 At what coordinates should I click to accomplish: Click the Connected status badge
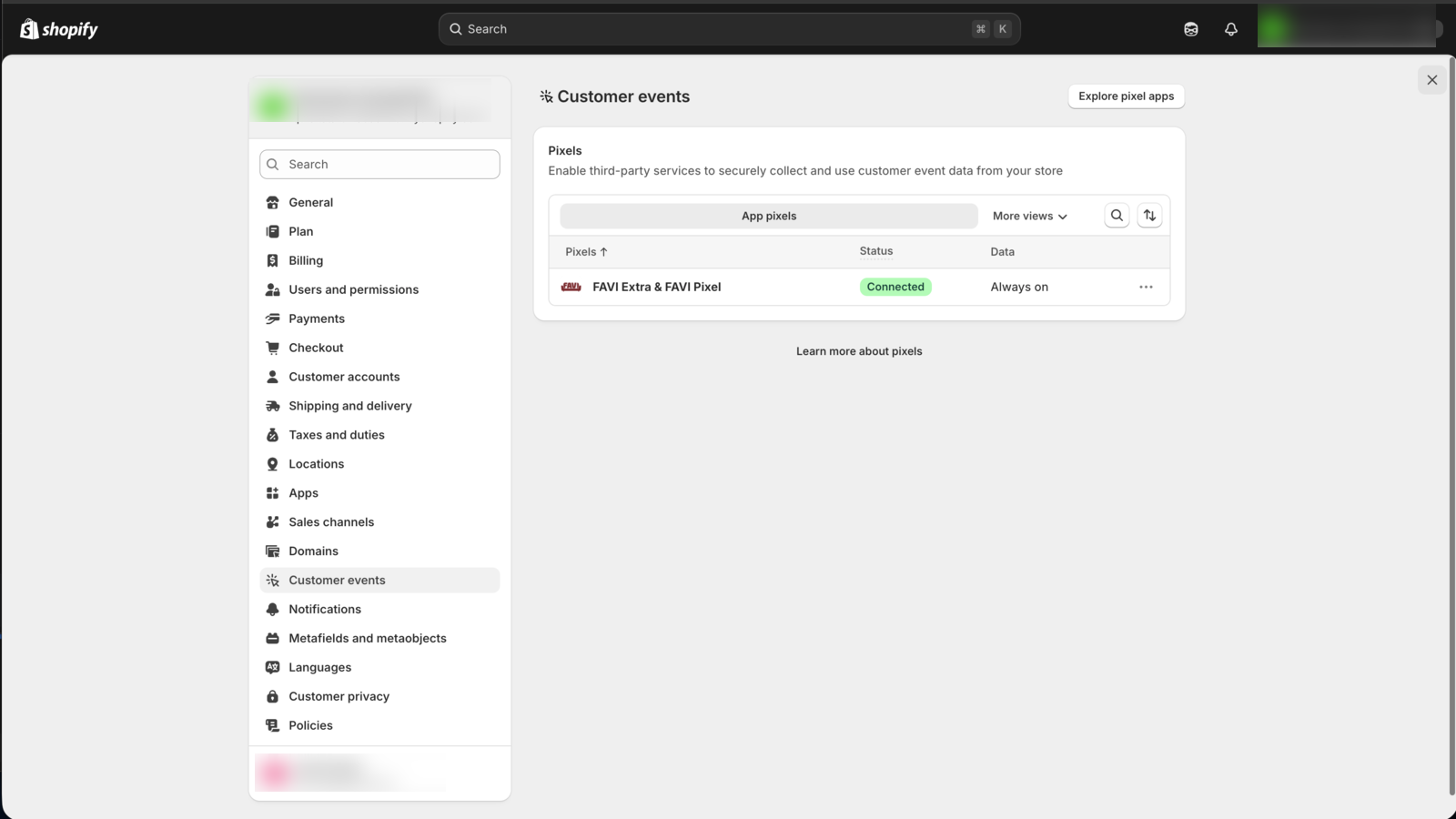pos(895,287)
